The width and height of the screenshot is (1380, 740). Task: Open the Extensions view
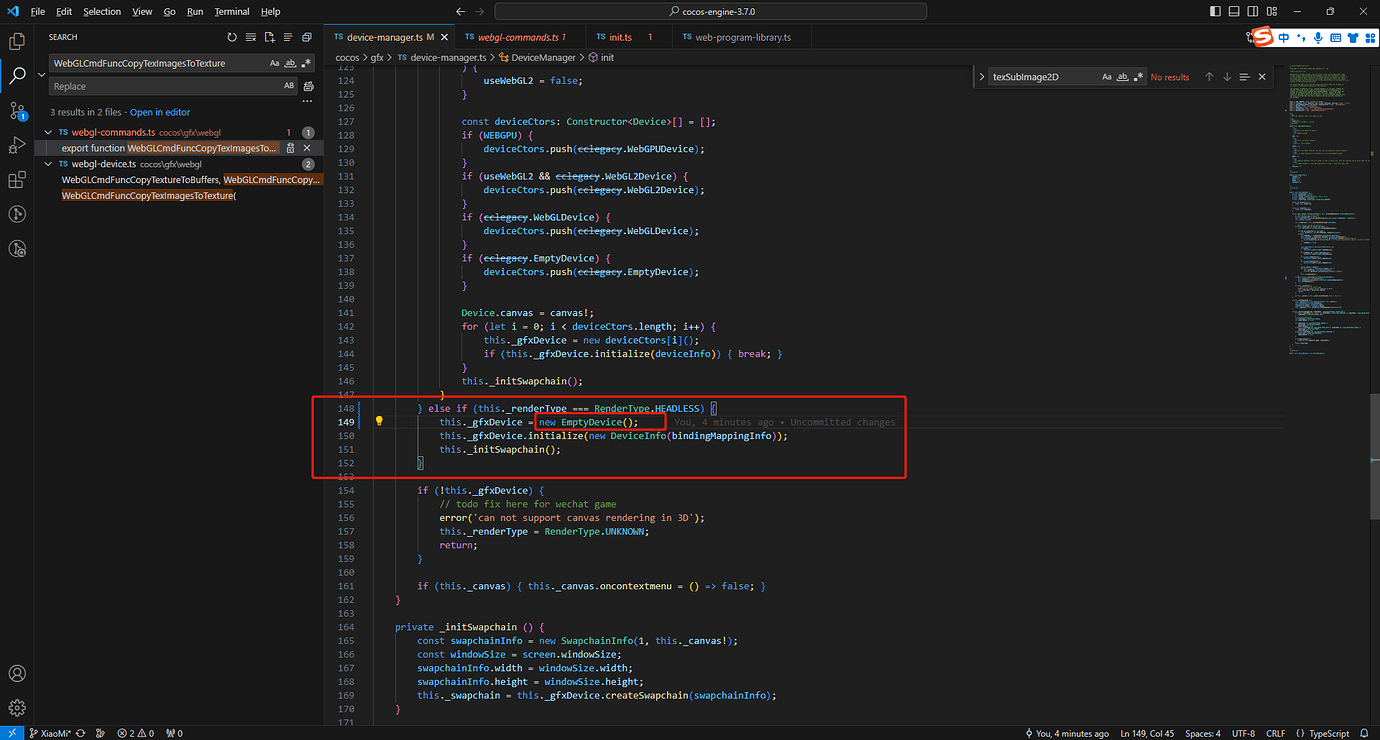[16, 180]
